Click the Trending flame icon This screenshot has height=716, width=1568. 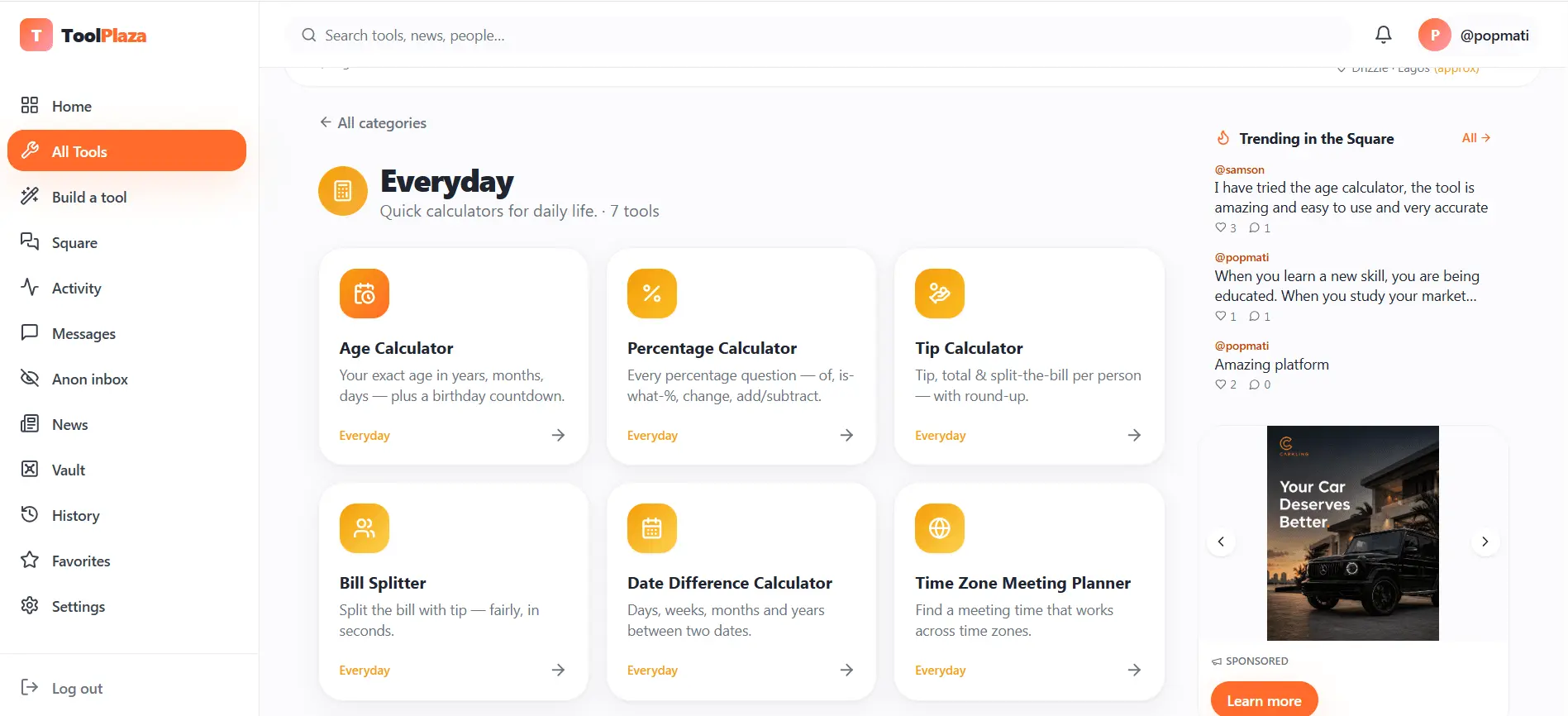1223,138
